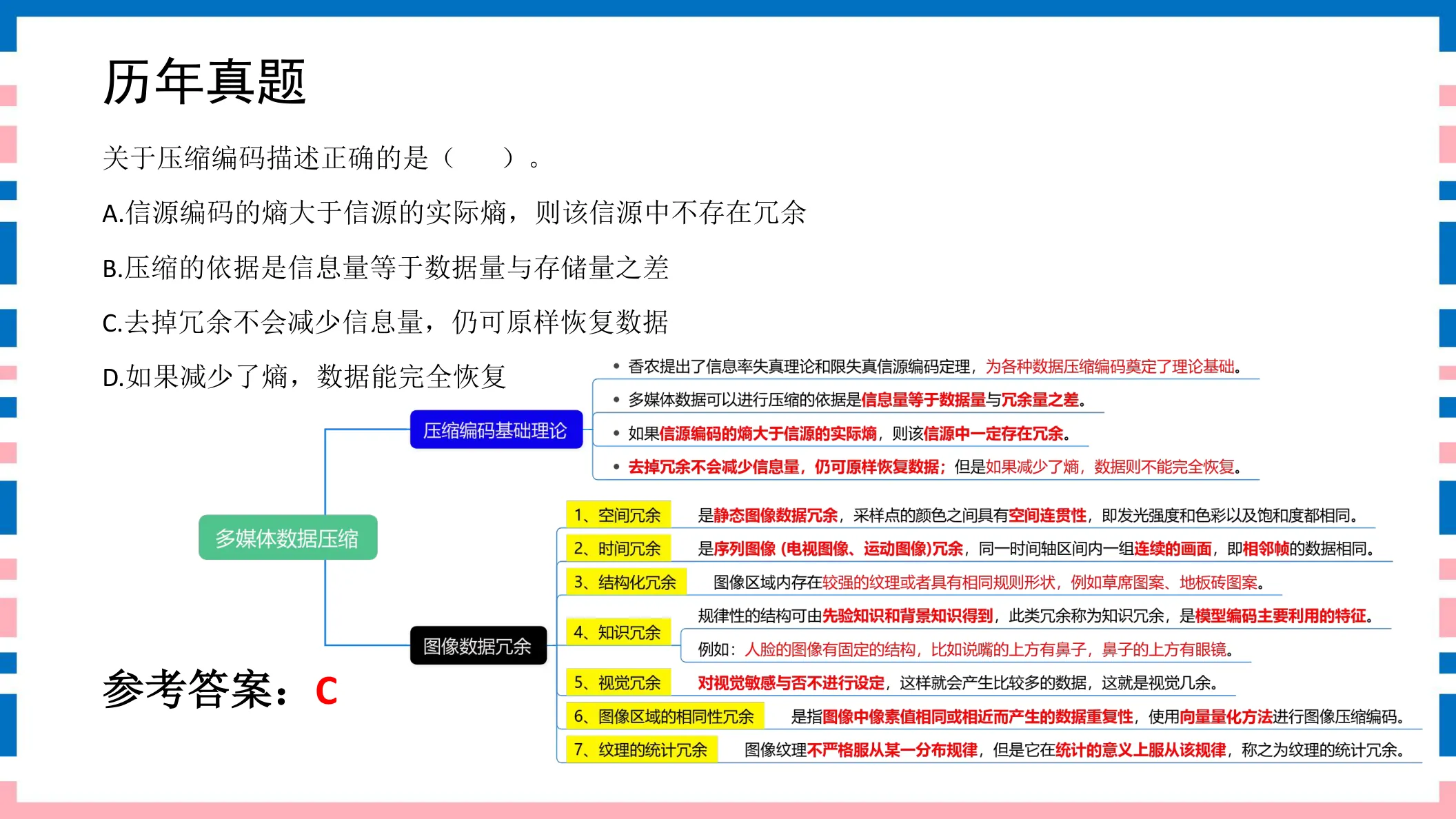Image resolution: width=1456 pixels, height=819 pixels.
Task: Click the yellow 7、纹理的统计冗余 label
Action: [x=641, y=749]
